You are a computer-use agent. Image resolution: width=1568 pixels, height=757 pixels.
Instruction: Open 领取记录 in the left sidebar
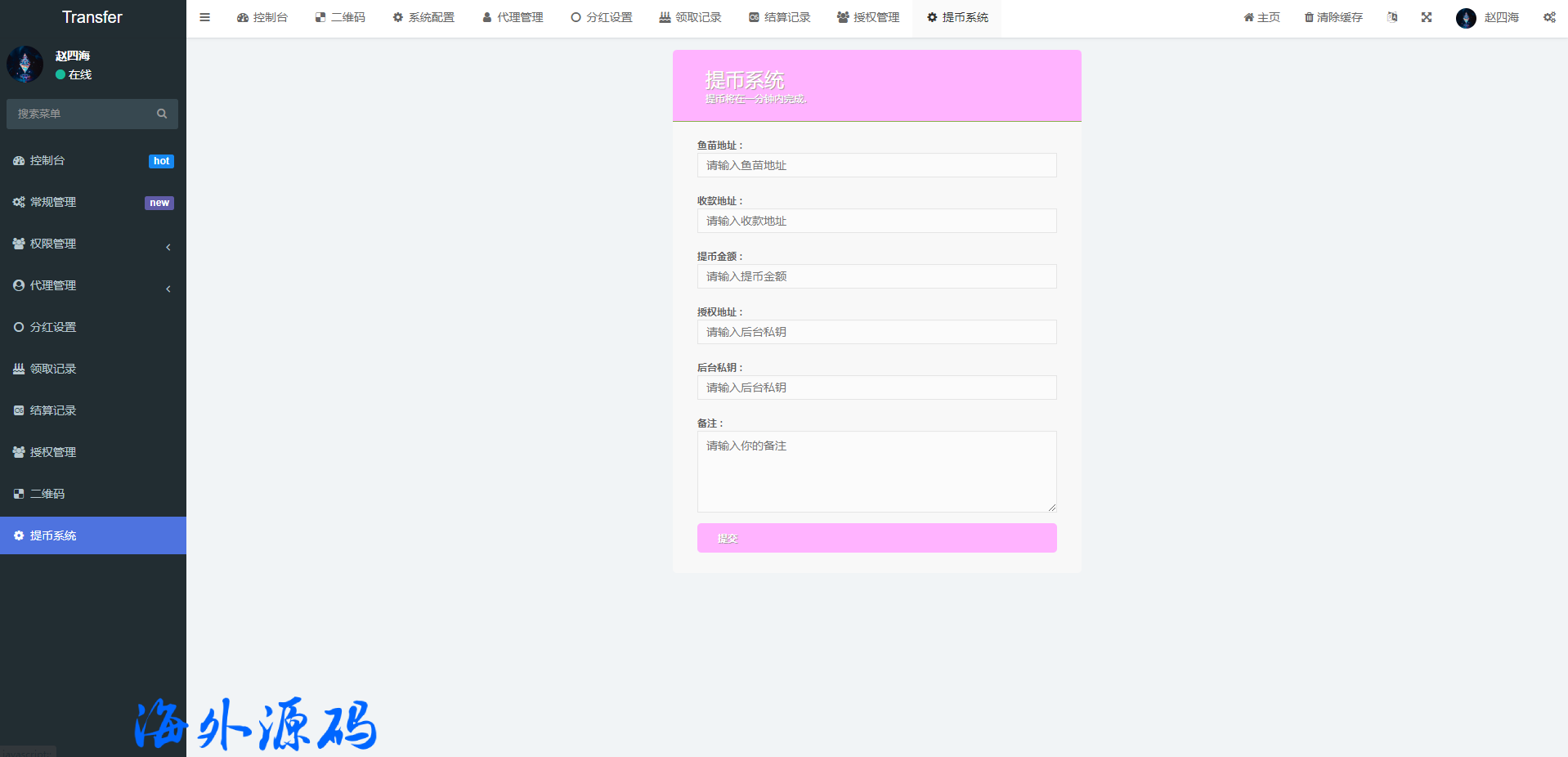(52, 369)
